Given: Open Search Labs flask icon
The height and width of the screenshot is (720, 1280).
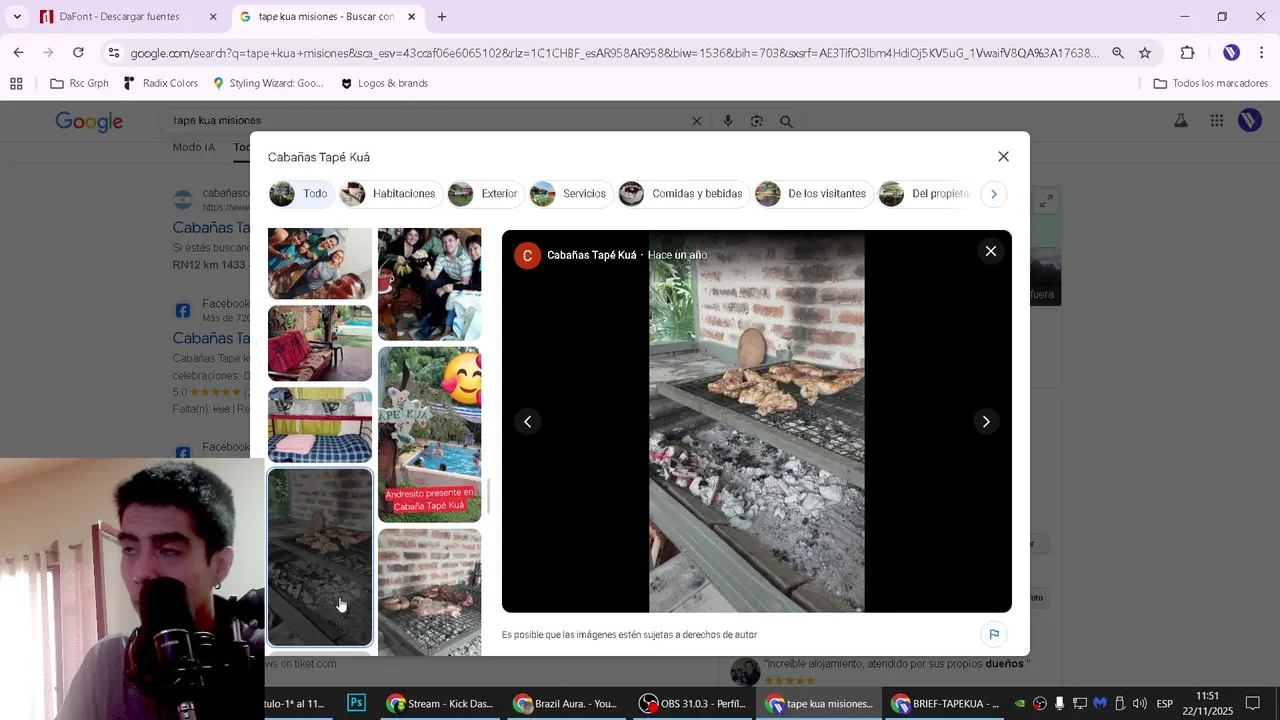Looking at the screenshot, I should point(1181,121).
